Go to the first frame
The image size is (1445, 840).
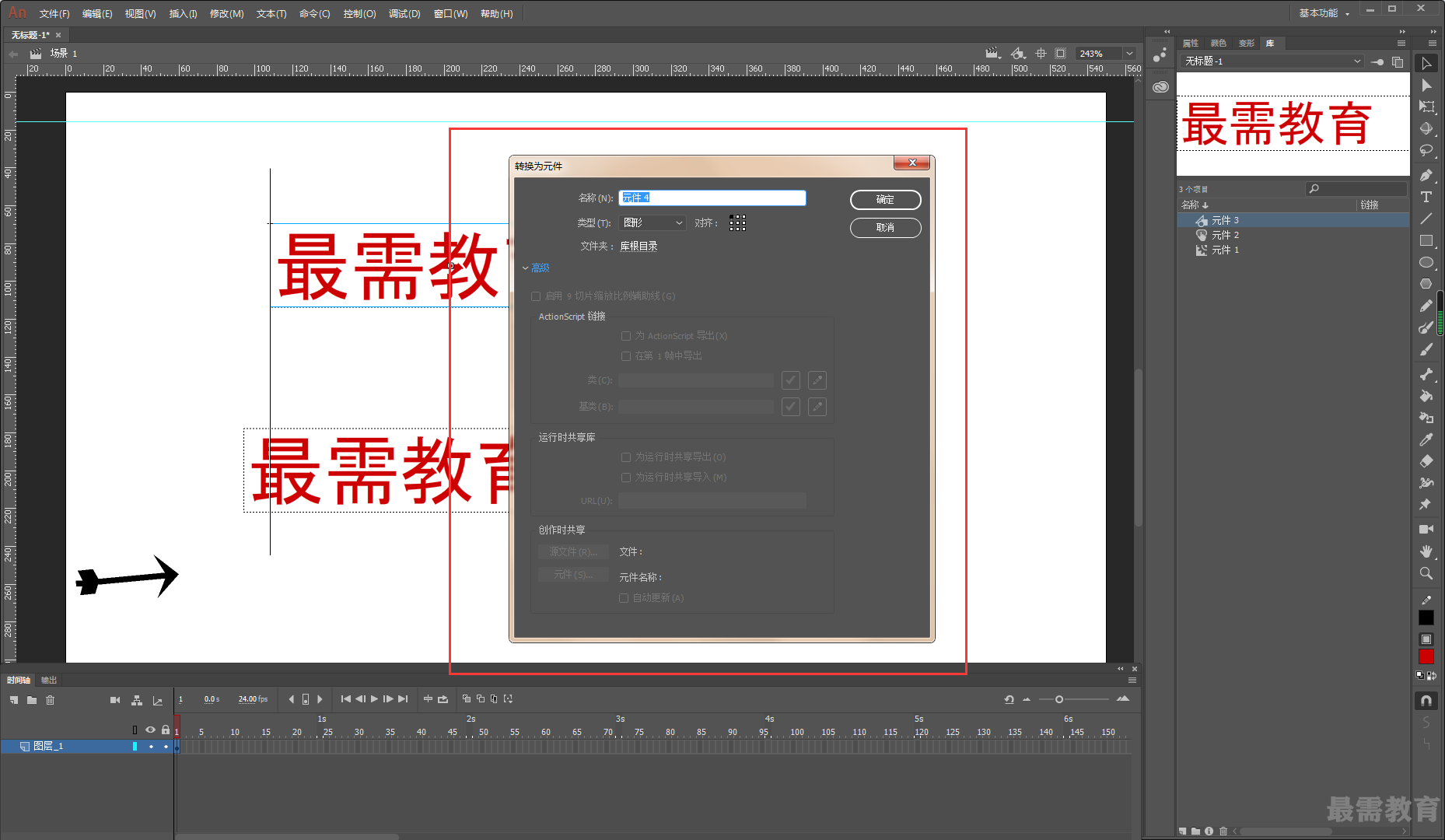346,698
